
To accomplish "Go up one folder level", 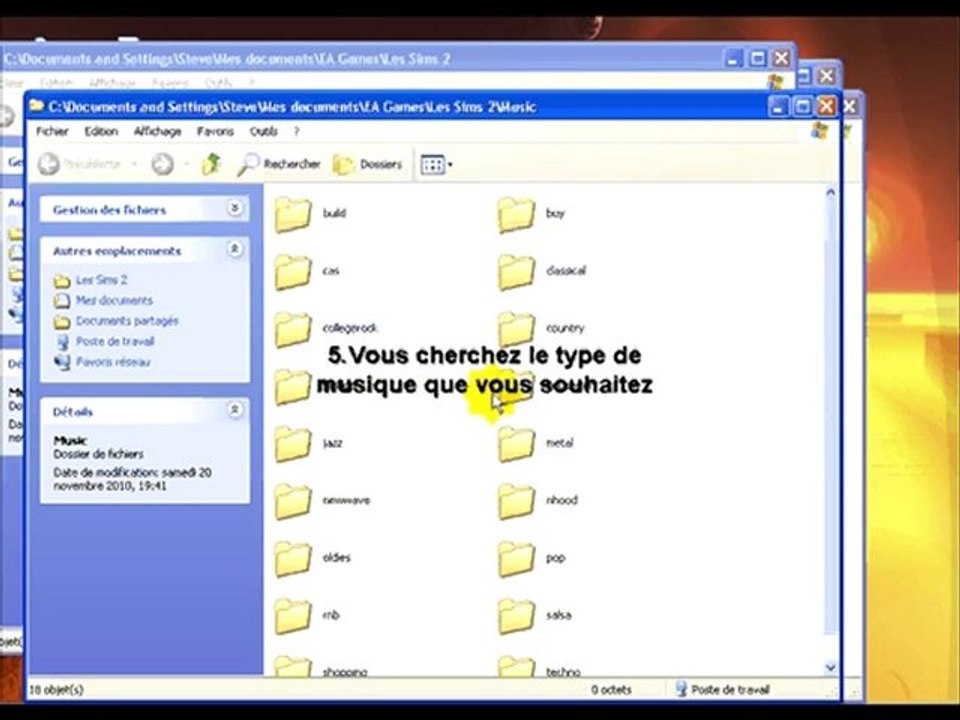I will coord(211,164).
